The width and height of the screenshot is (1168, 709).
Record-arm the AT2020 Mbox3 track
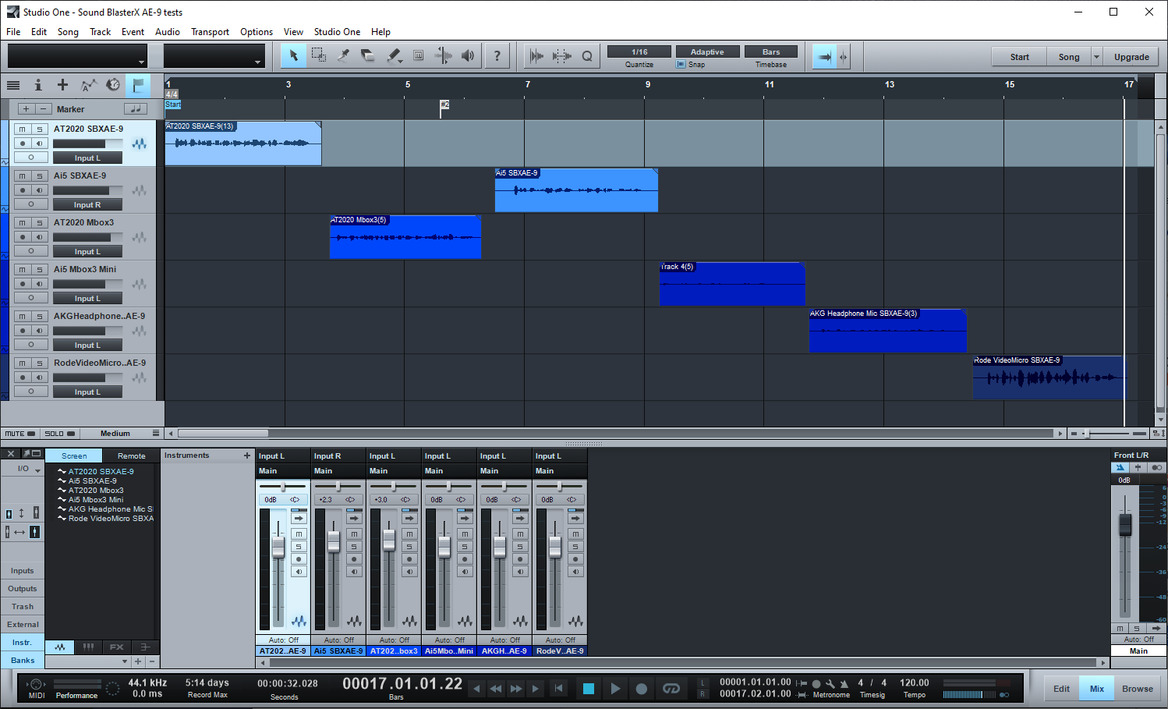point(23,237)
